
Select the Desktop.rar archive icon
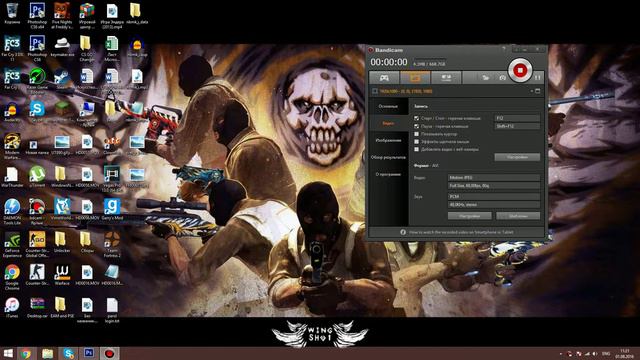click(x=37, y=307)
